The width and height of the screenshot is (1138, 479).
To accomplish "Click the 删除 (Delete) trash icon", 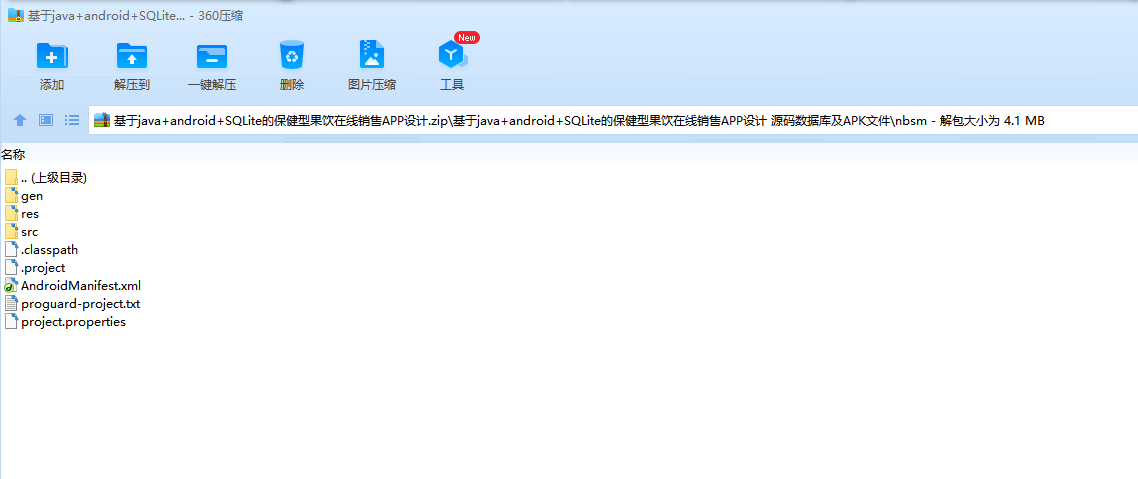I will pos(292,55).
